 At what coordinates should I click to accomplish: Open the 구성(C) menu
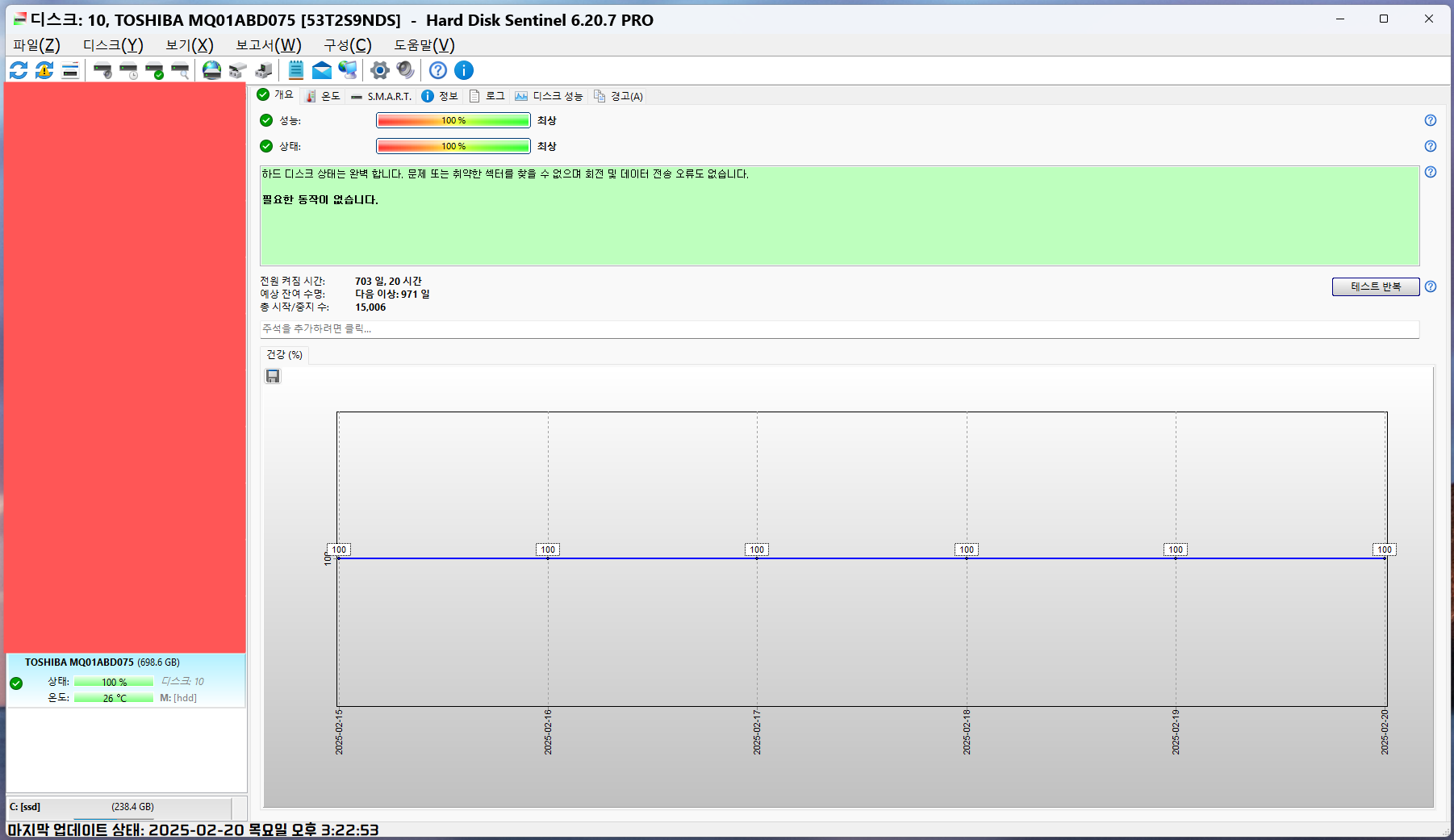click(348, 45)
